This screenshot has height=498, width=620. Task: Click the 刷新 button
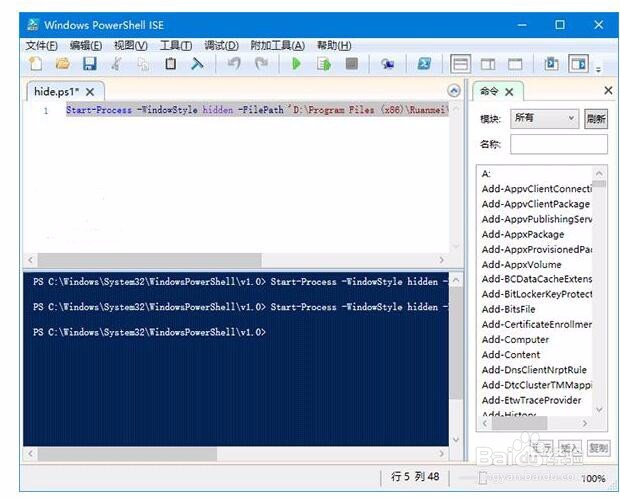596,119
